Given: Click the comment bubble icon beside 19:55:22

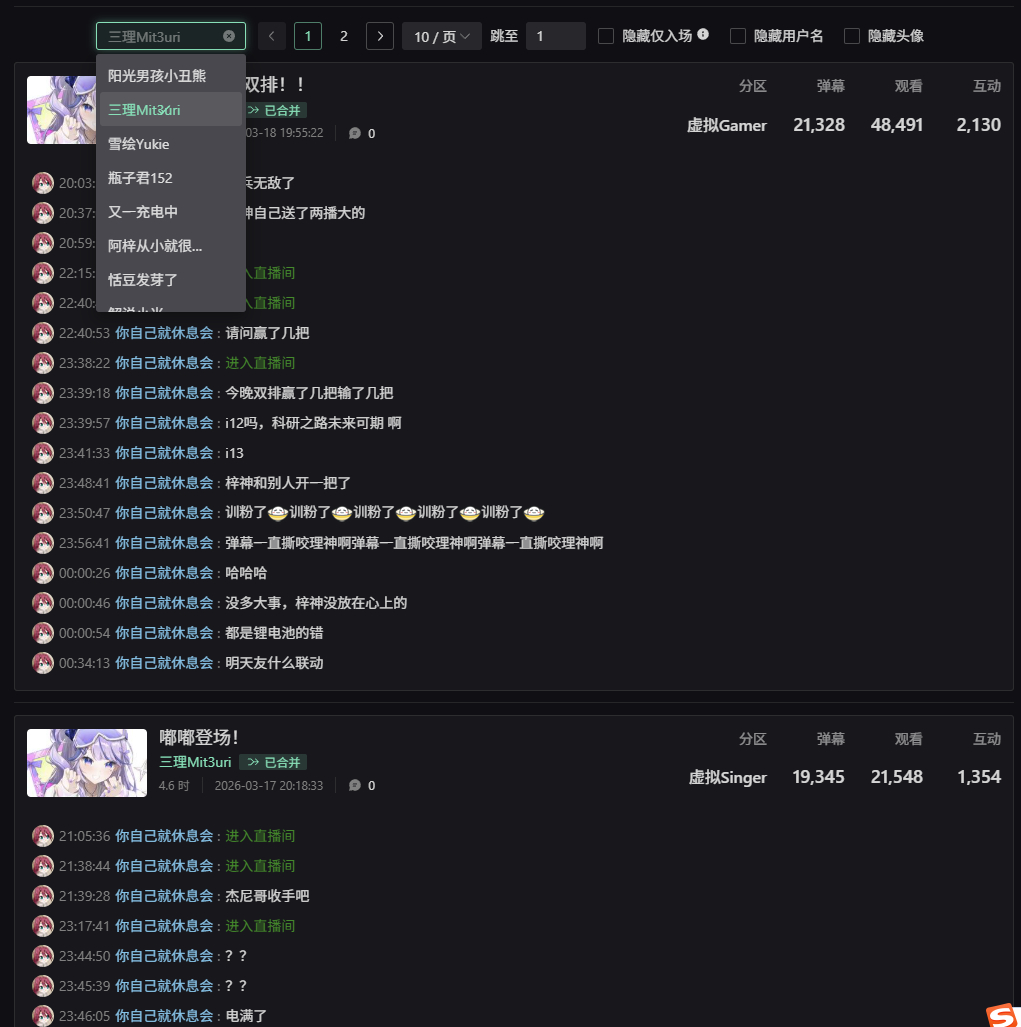Looking at the screenshot, I should [355, 134].
